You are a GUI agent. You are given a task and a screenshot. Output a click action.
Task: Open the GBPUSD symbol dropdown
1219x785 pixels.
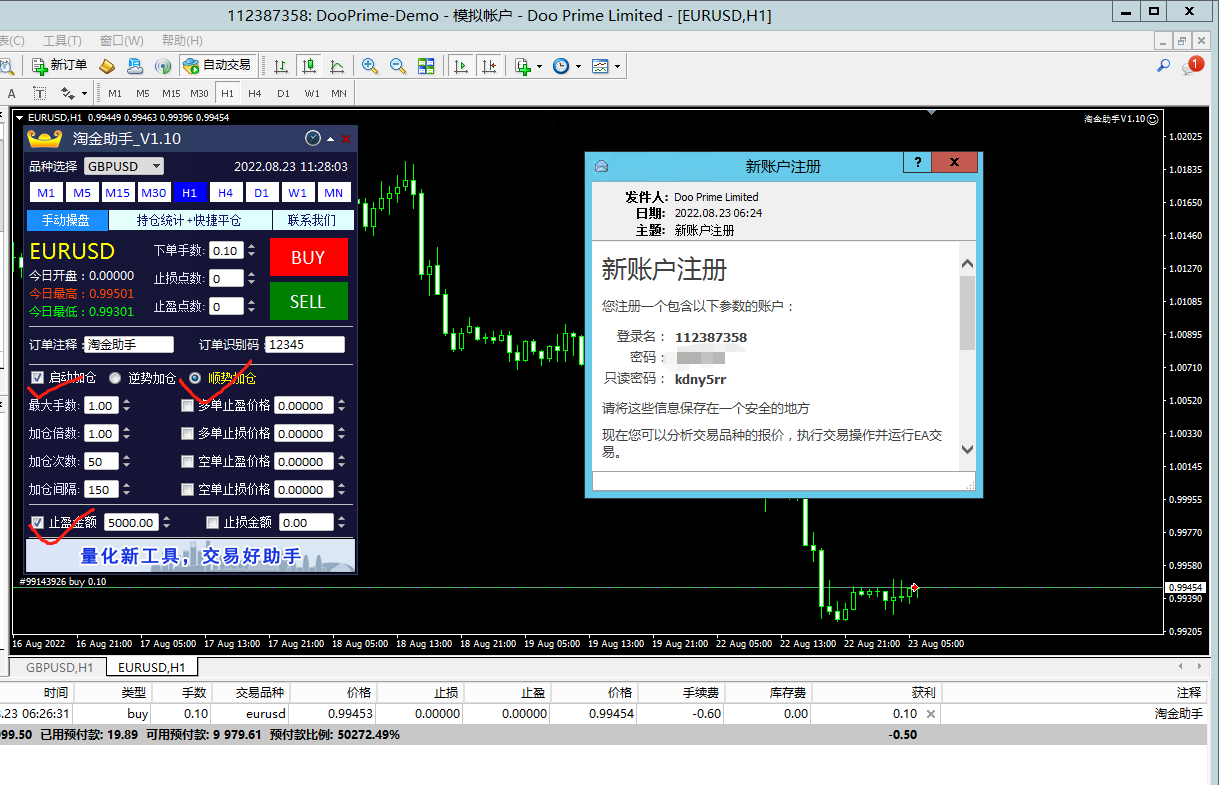coord(124,166)
